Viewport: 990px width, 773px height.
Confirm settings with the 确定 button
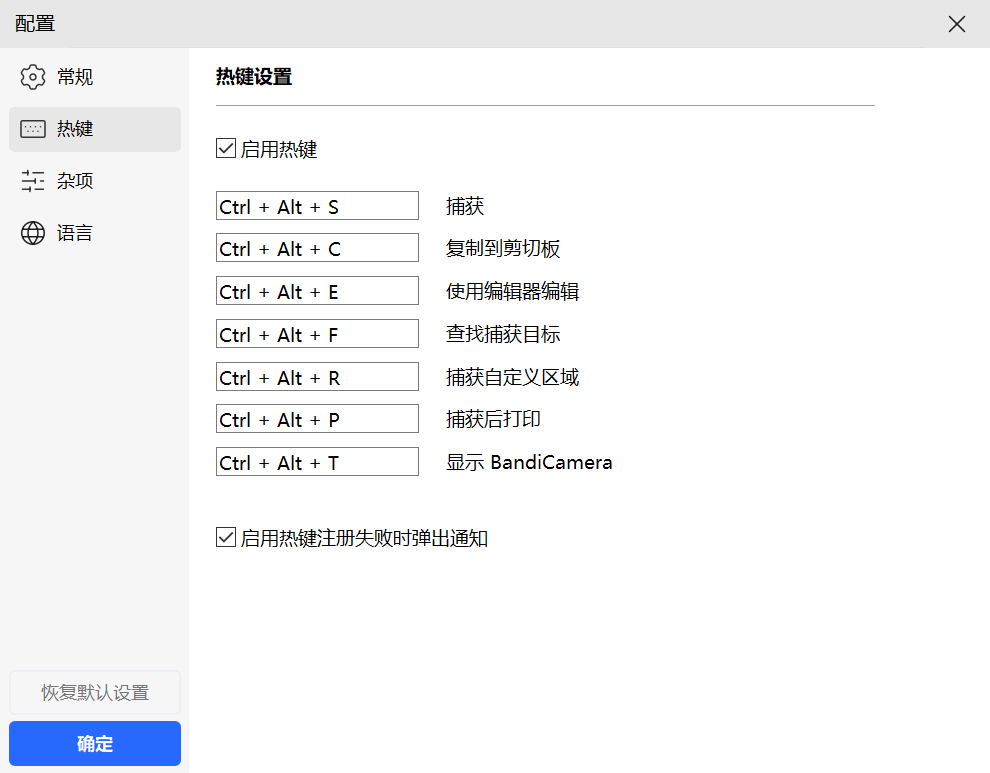95,743
